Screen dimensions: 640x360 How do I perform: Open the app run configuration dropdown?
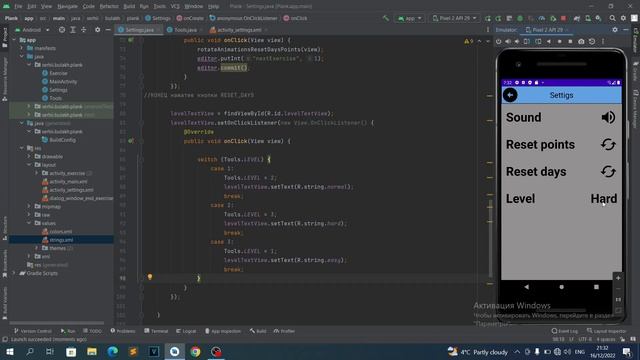[409, 18]
